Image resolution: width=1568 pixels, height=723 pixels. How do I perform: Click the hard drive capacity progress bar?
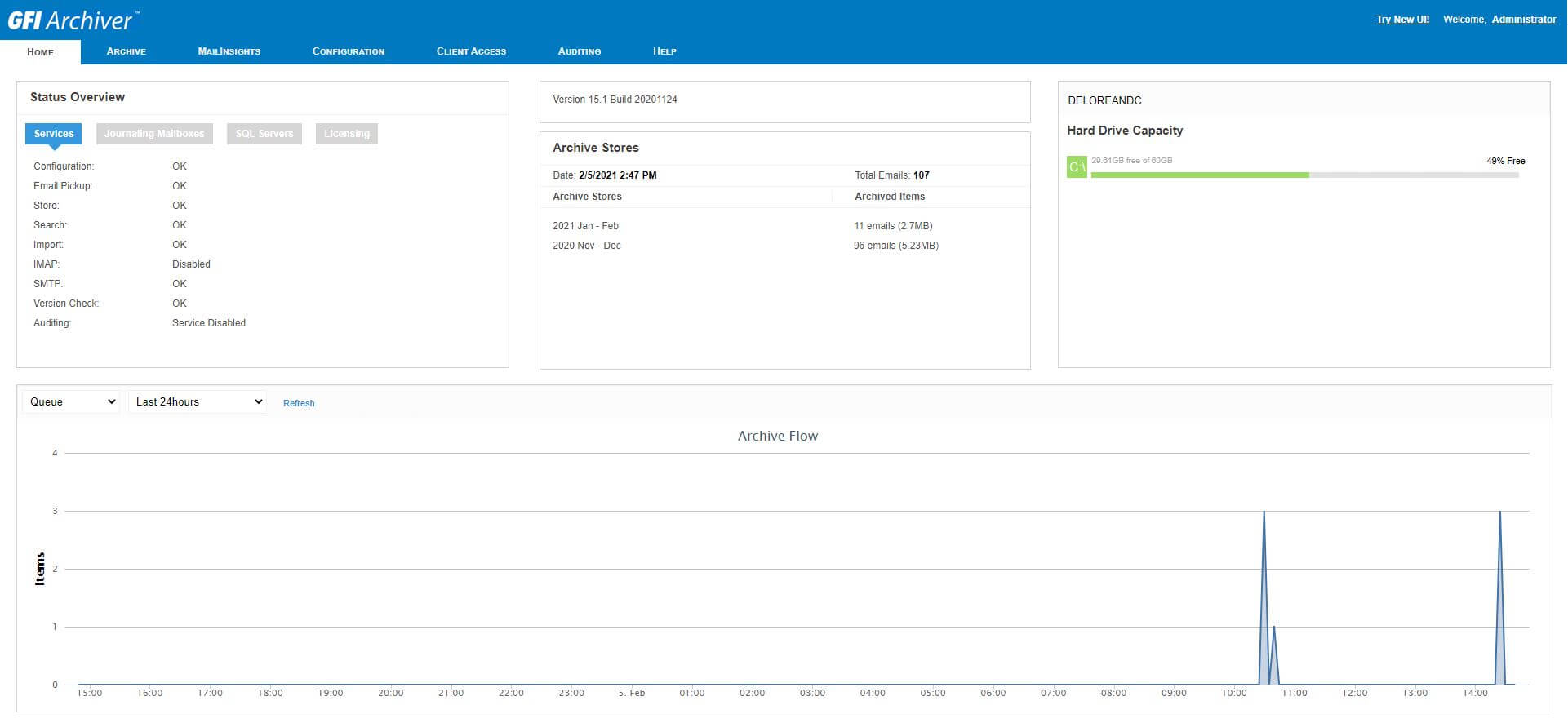click(1304, 175)
